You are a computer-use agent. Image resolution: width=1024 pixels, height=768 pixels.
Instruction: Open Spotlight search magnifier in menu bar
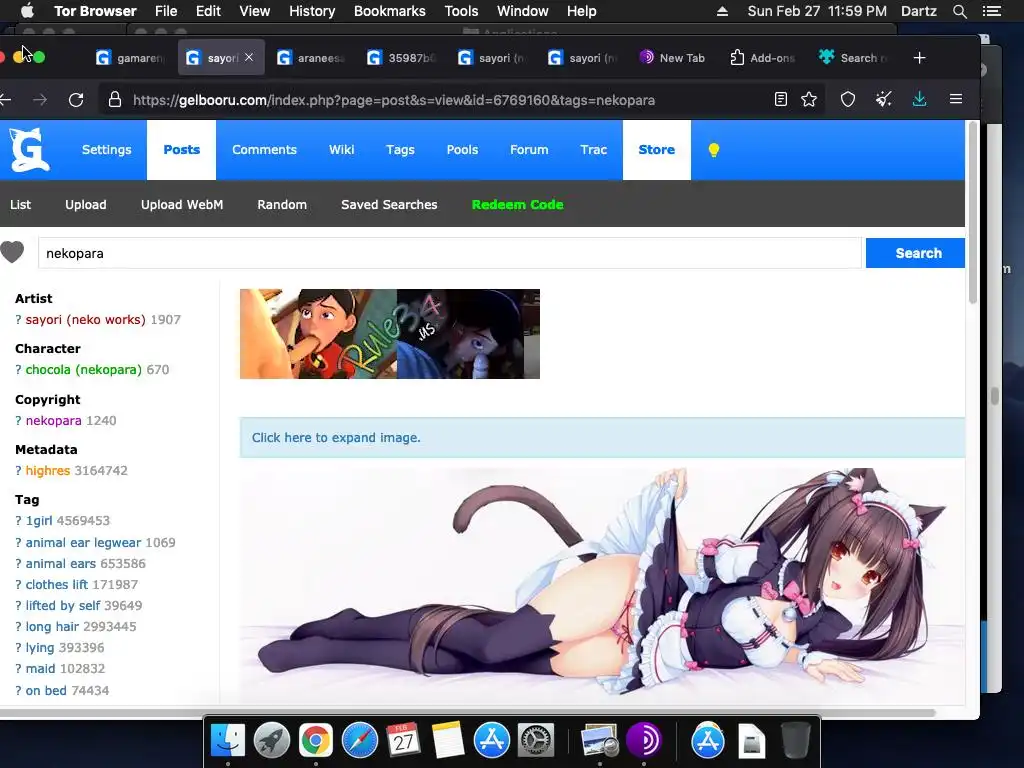pos(959,11)
